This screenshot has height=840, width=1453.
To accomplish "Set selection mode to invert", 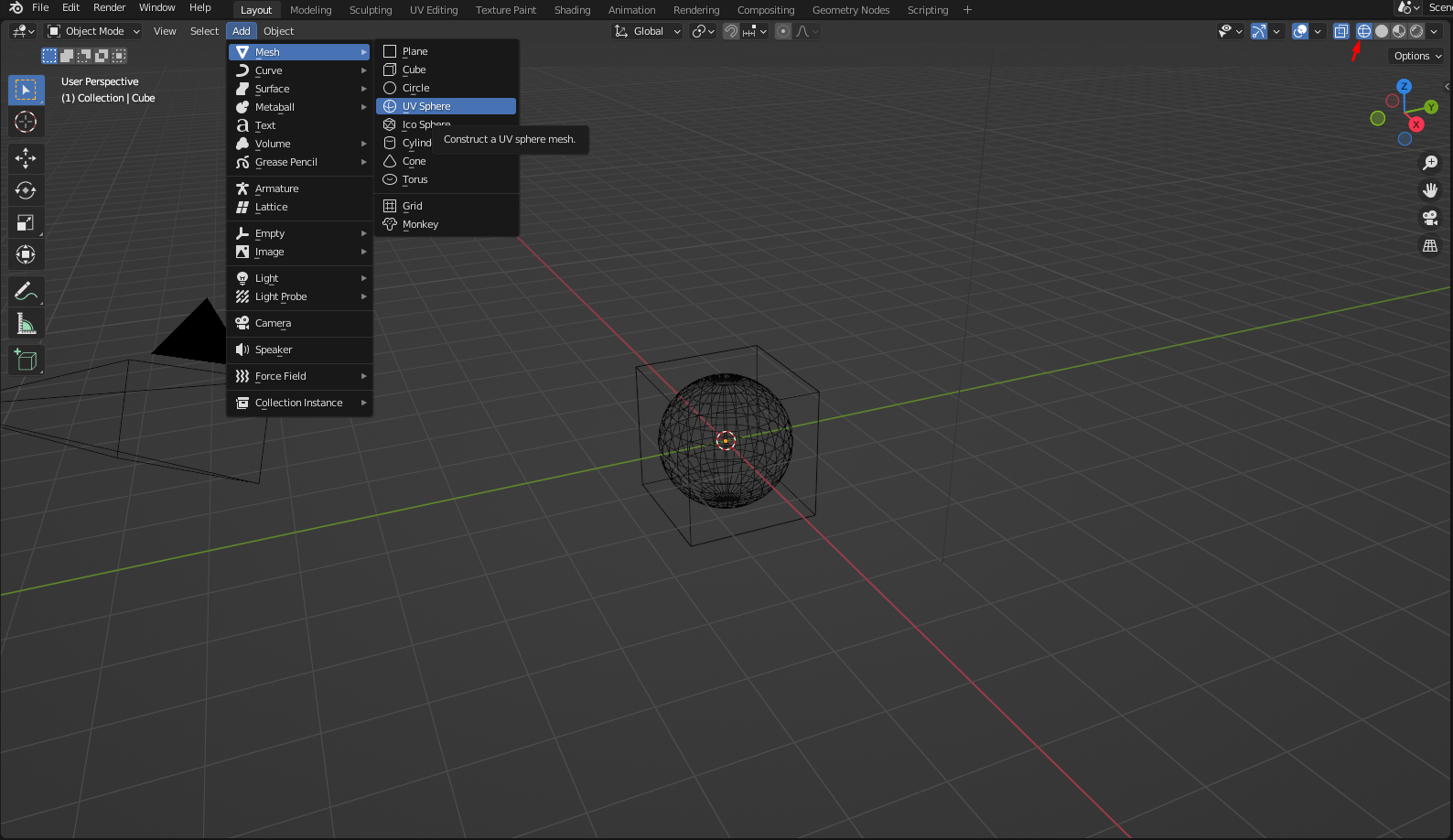I will pyautogui.click(x=102, y=56).
